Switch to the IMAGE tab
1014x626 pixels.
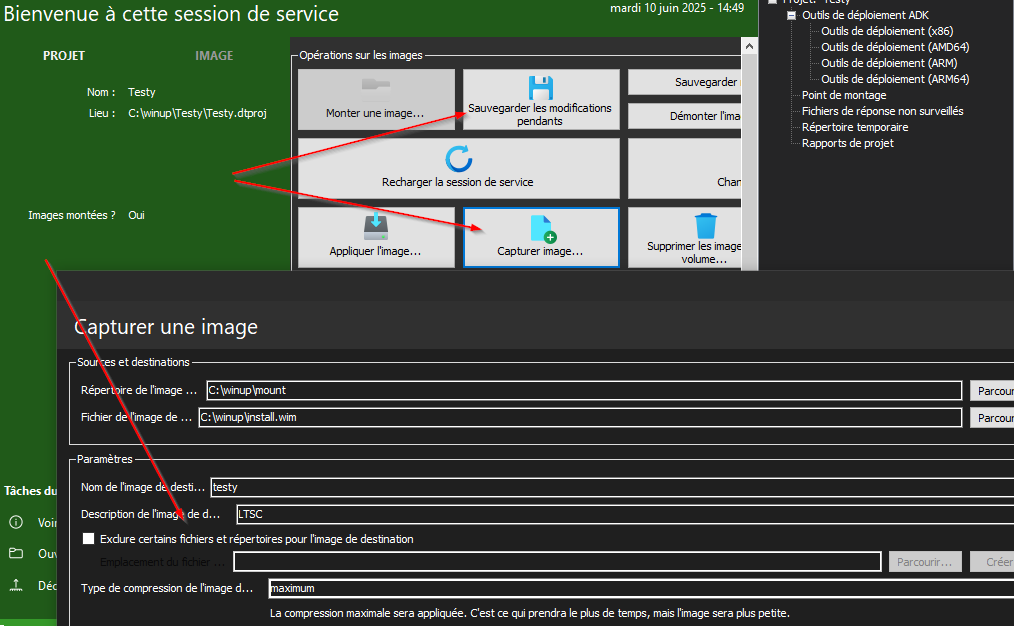[214, 56]
